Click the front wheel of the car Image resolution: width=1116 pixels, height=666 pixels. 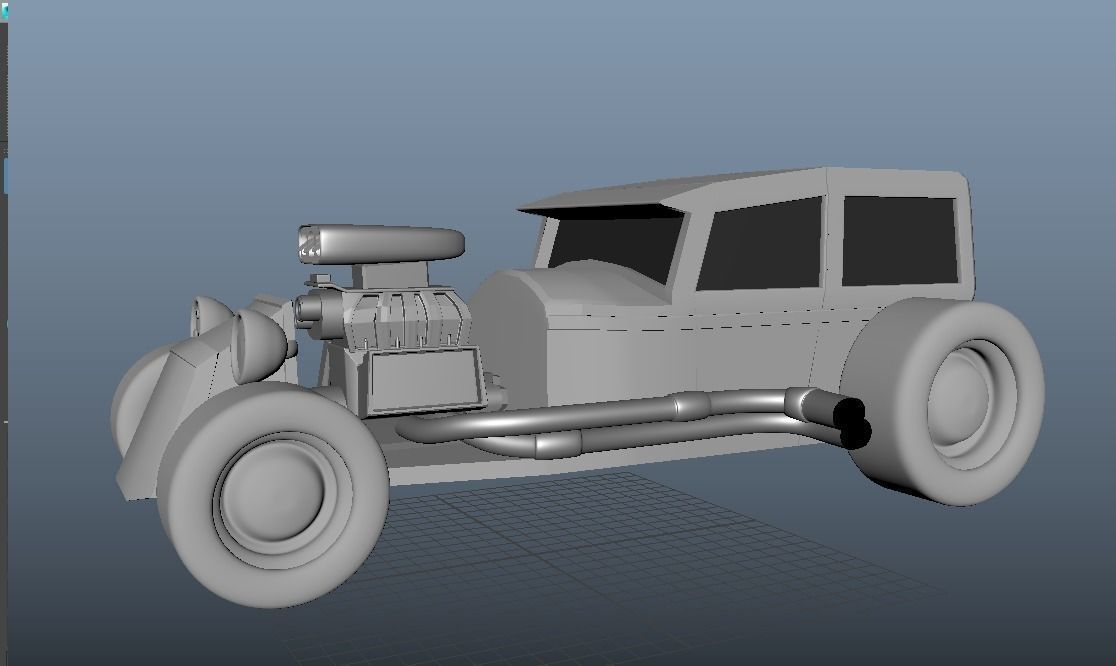coord(280,500)
